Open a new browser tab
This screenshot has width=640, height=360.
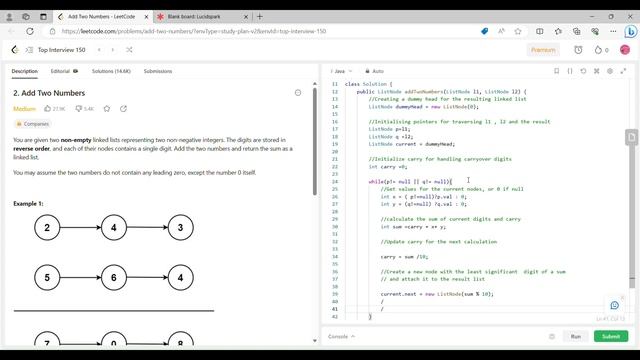(260, 17)
